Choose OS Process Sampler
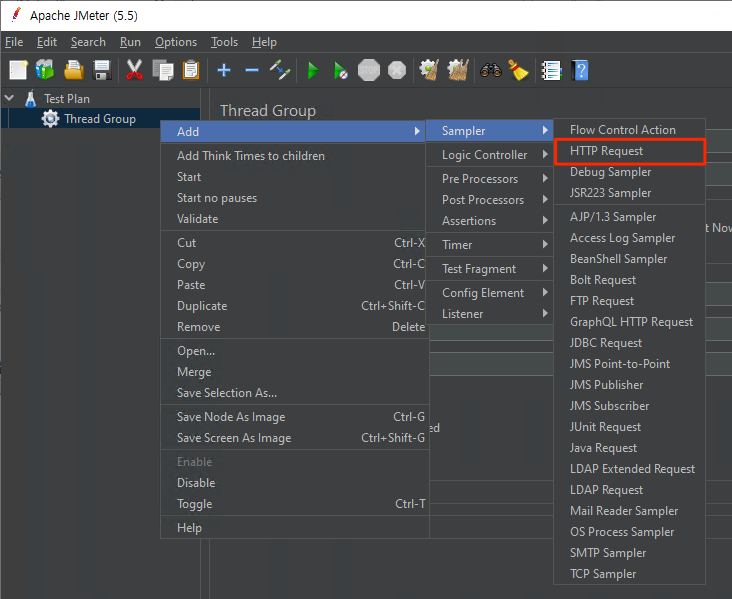The image size is (732, 599). coord(629,532)
